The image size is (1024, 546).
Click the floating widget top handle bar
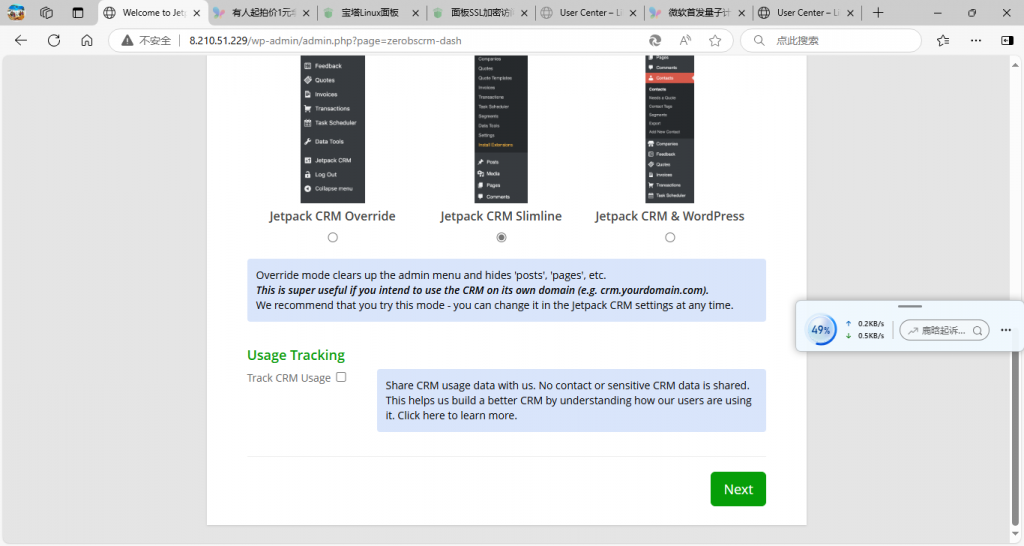[x=910, y=306]
